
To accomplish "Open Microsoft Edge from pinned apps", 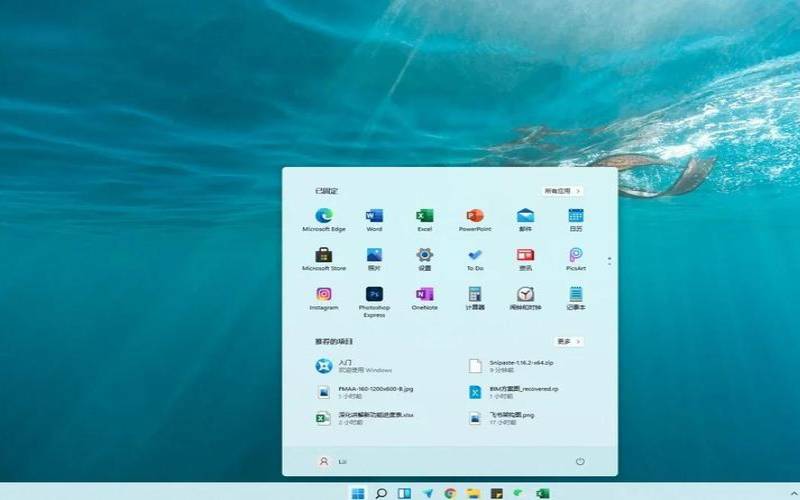I will coord(323,220).
